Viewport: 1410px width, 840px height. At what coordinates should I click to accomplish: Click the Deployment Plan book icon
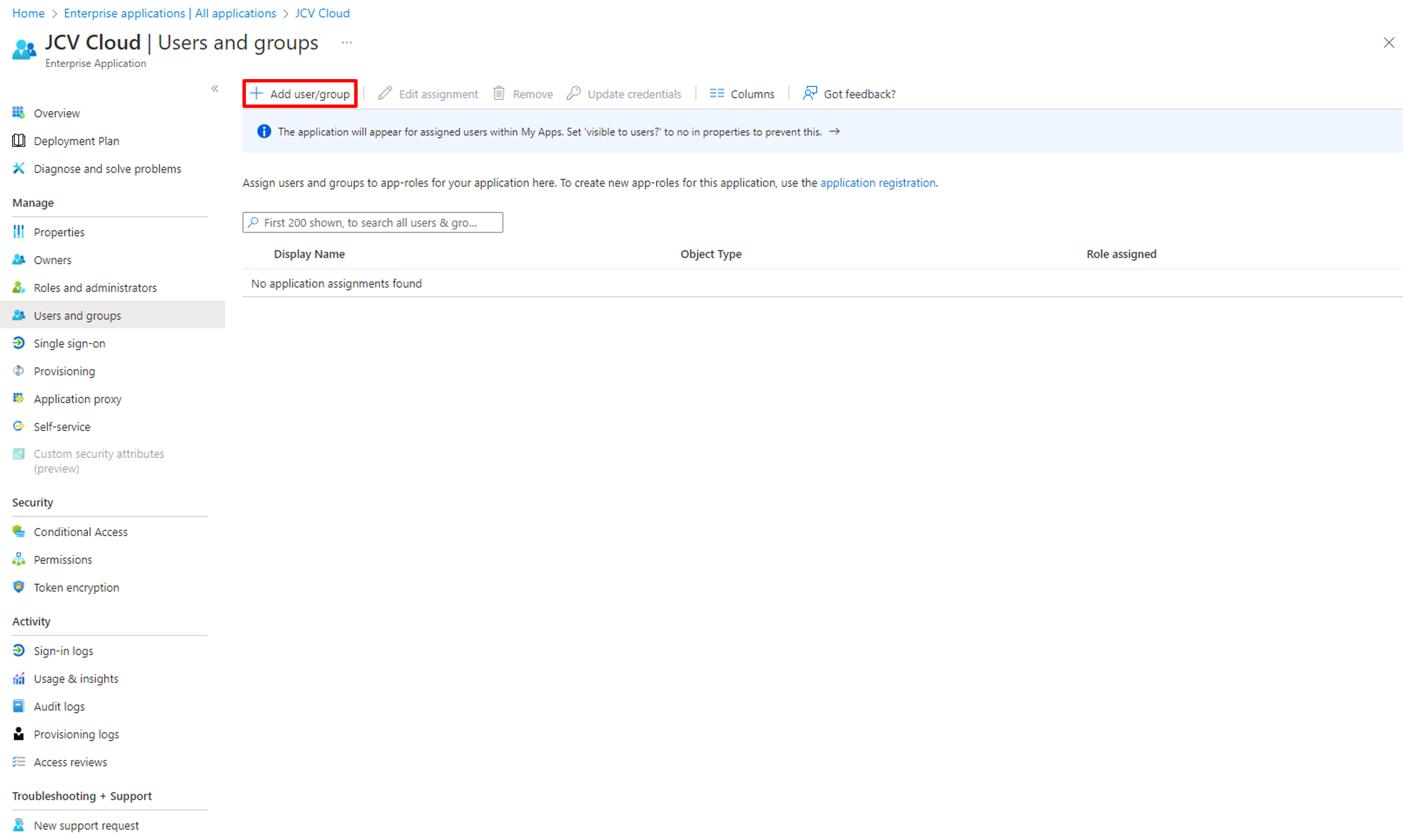(x=19, y=141)
